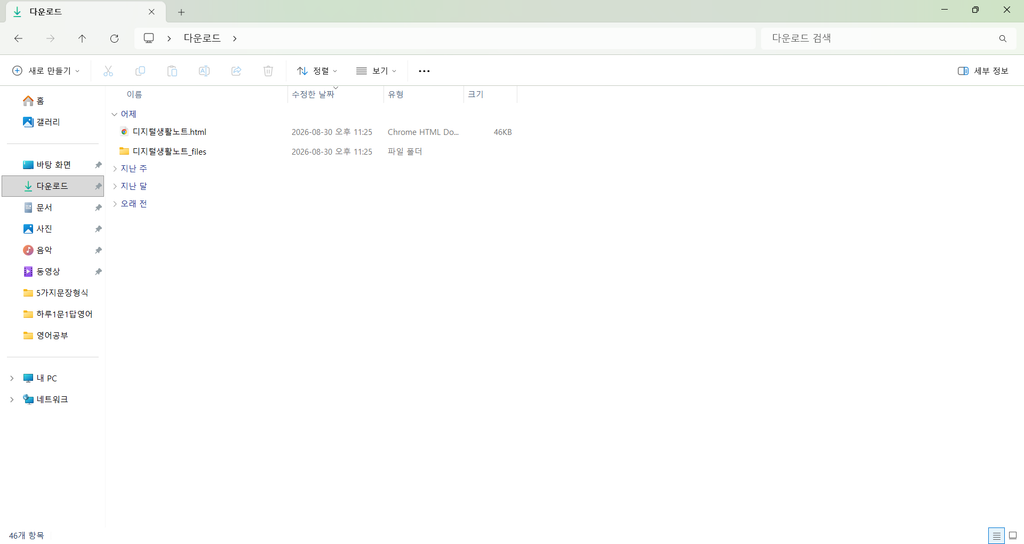Click chevron after 다운로드 in address bar

234,39
